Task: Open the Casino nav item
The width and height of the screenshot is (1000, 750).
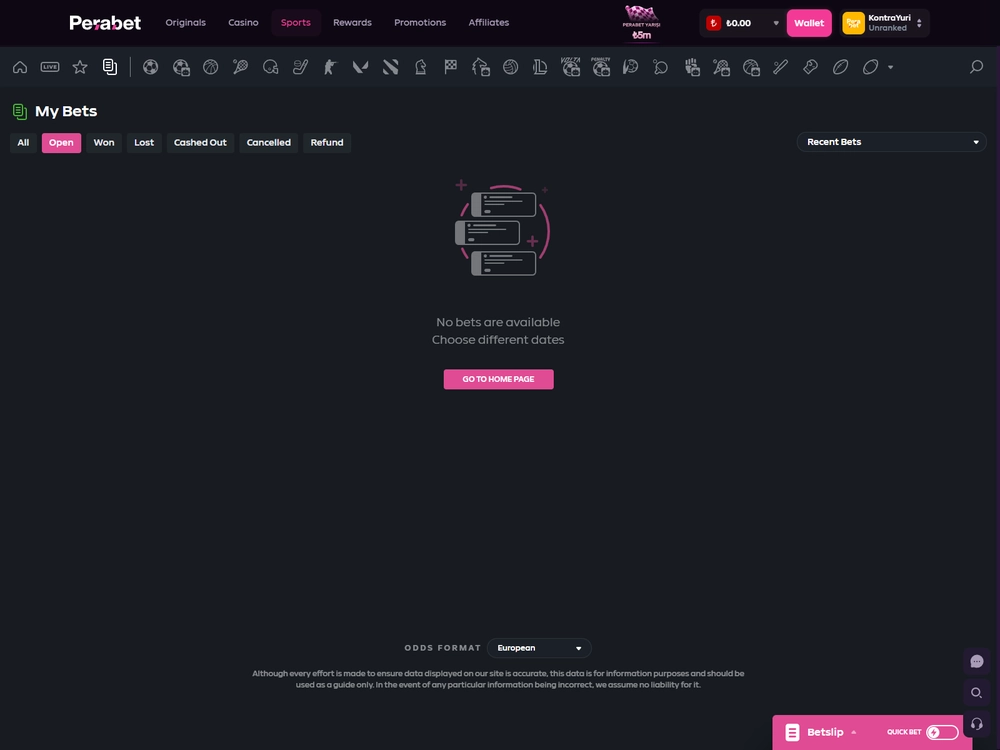Action: 244,22
